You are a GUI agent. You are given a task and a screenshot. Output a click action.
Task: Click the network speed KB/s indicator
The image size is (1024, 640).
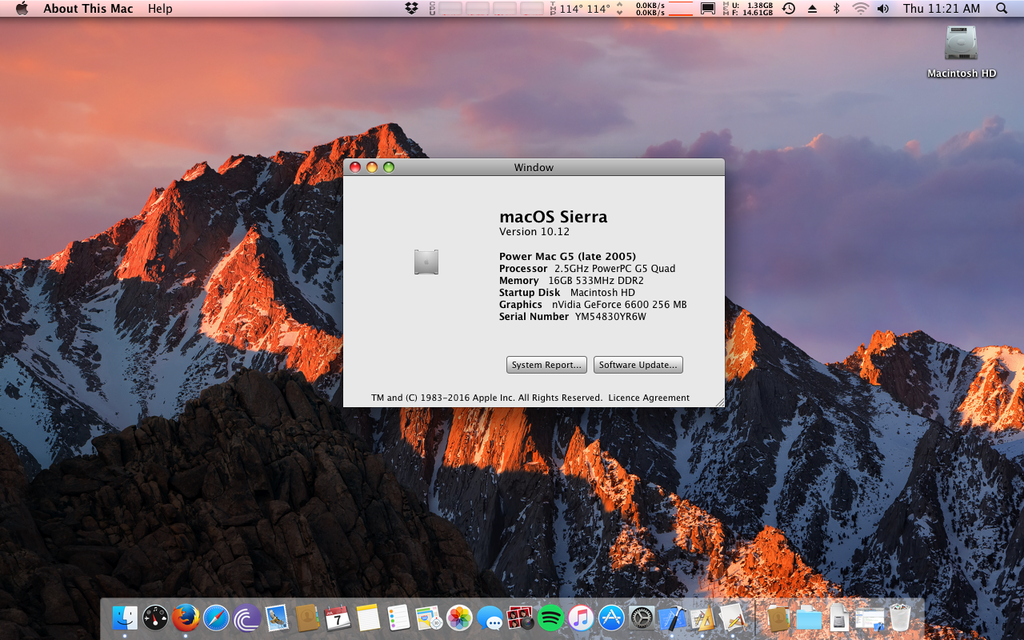tap(650, 8)
